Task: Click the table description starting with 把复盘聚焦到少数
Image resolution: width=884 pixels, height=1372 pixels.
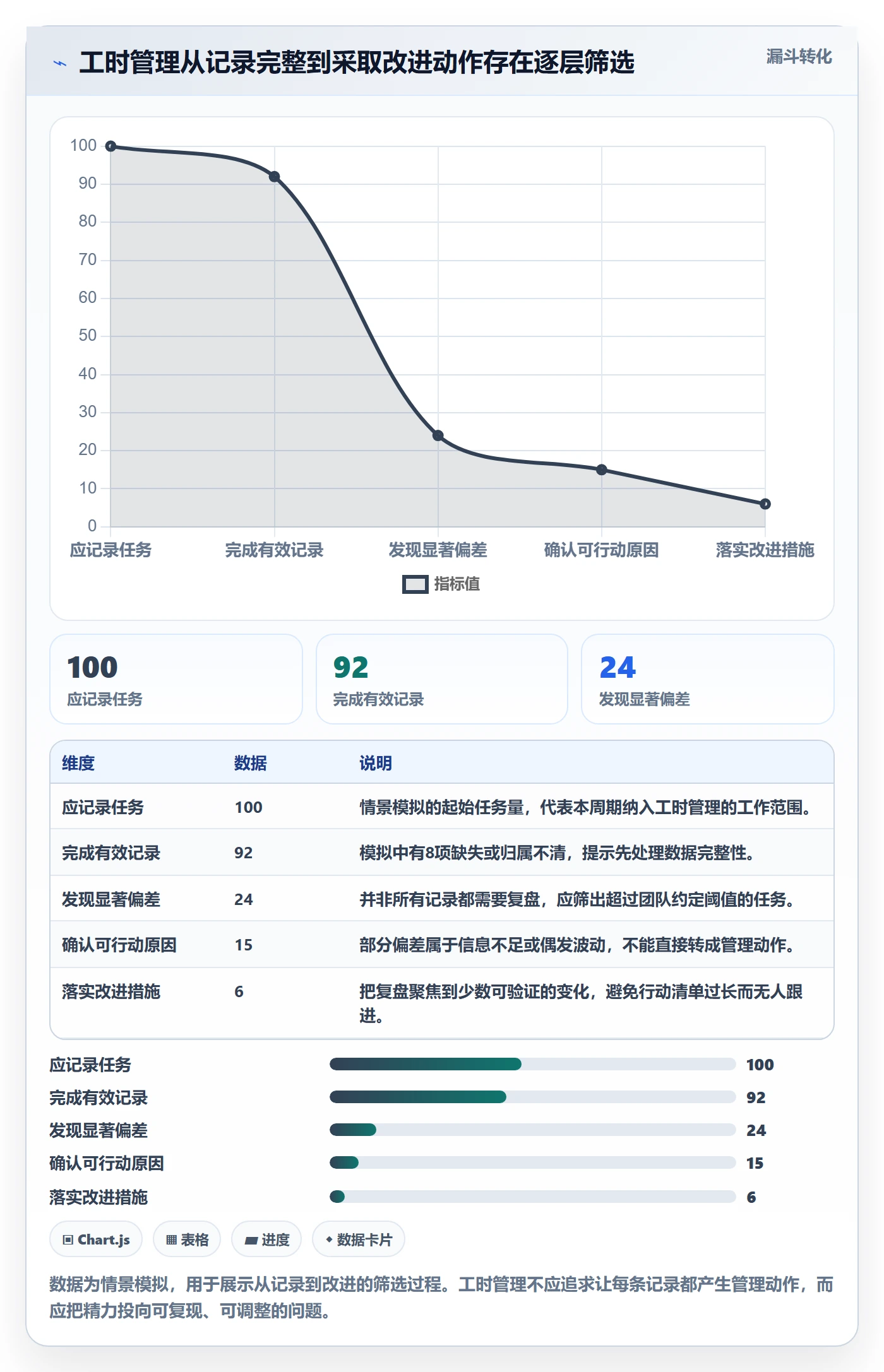Action: click(582, 1003)
